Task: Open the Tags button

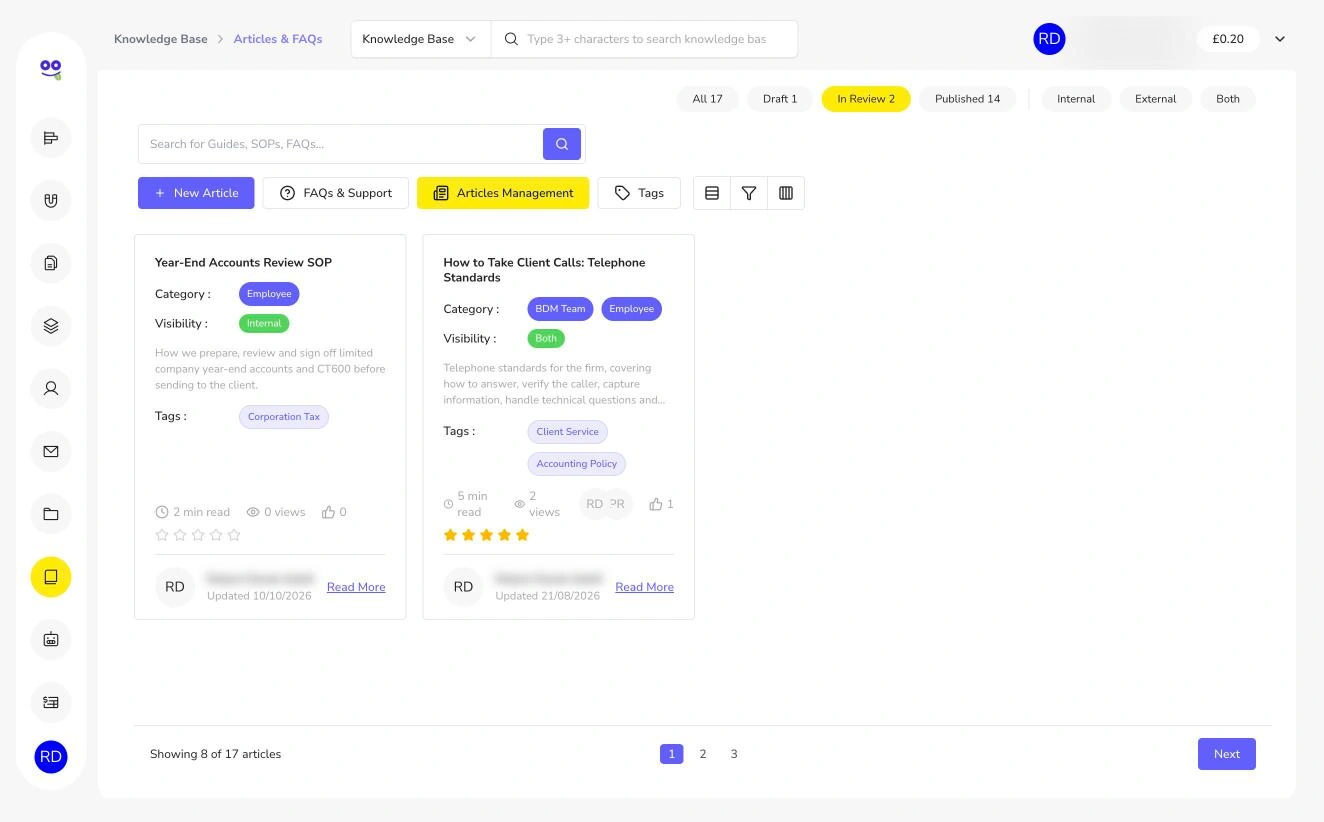Action: (639, 193)
